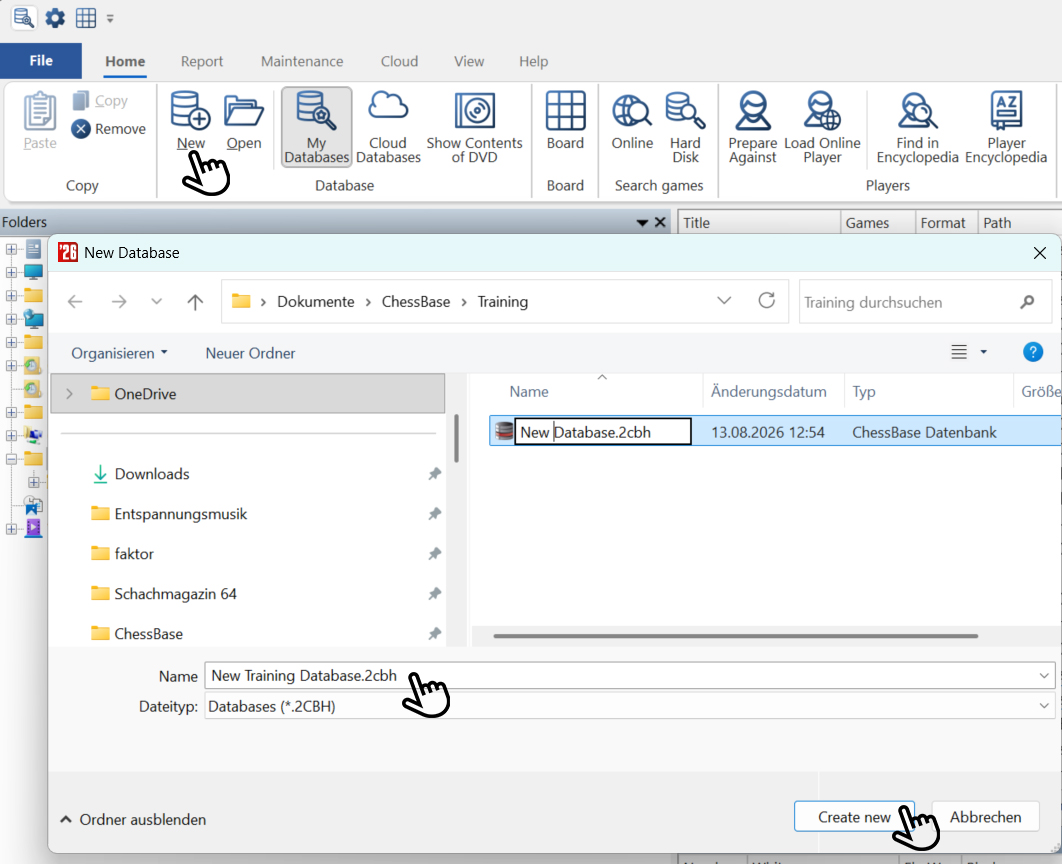
Task: Click the Create new button
Action: click(854, 817)
